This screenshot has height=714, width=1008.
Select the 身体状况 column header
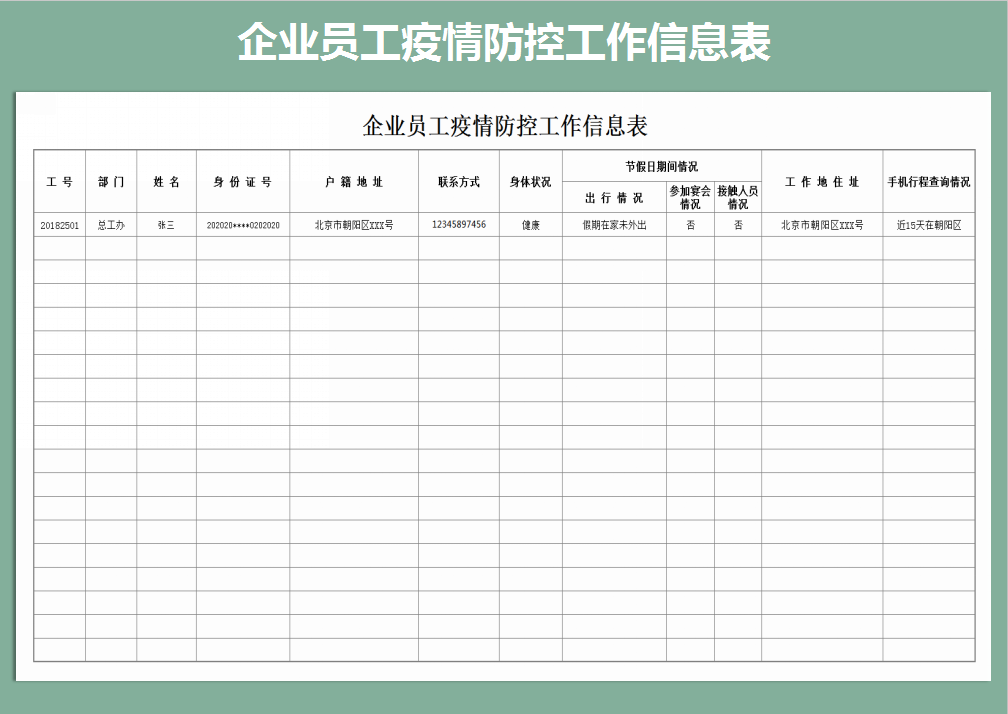pyautogui.click(x=531, y=183)
